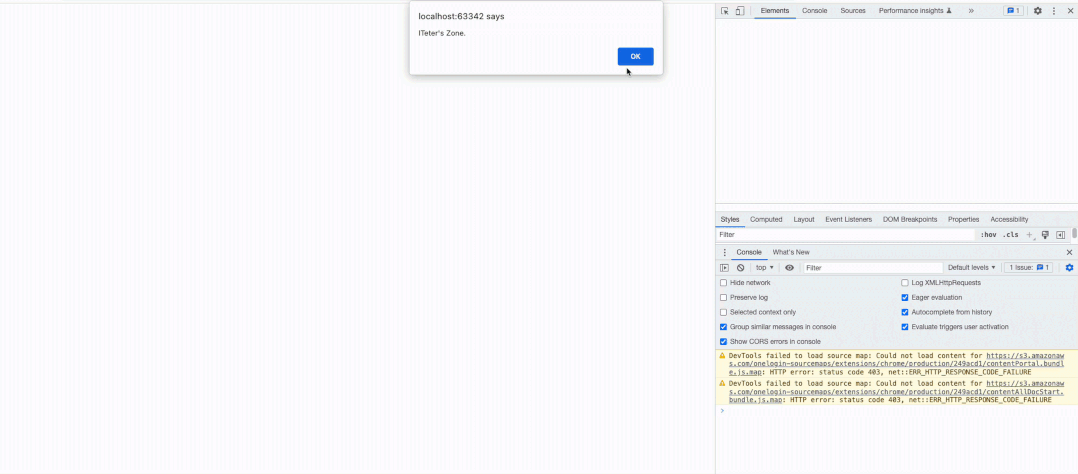Switch to What's New tab
The height and width of the screenshot is (474, 1078).
pos(791,252)
